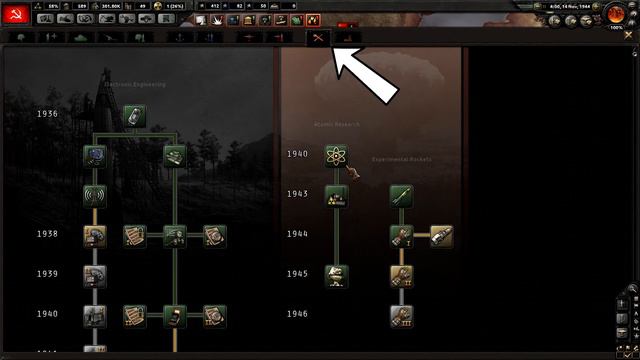The height and width of the screenshot is (360, 640).
Task: Select the 1938 decryption technology with magnifier
Action: 215,236
